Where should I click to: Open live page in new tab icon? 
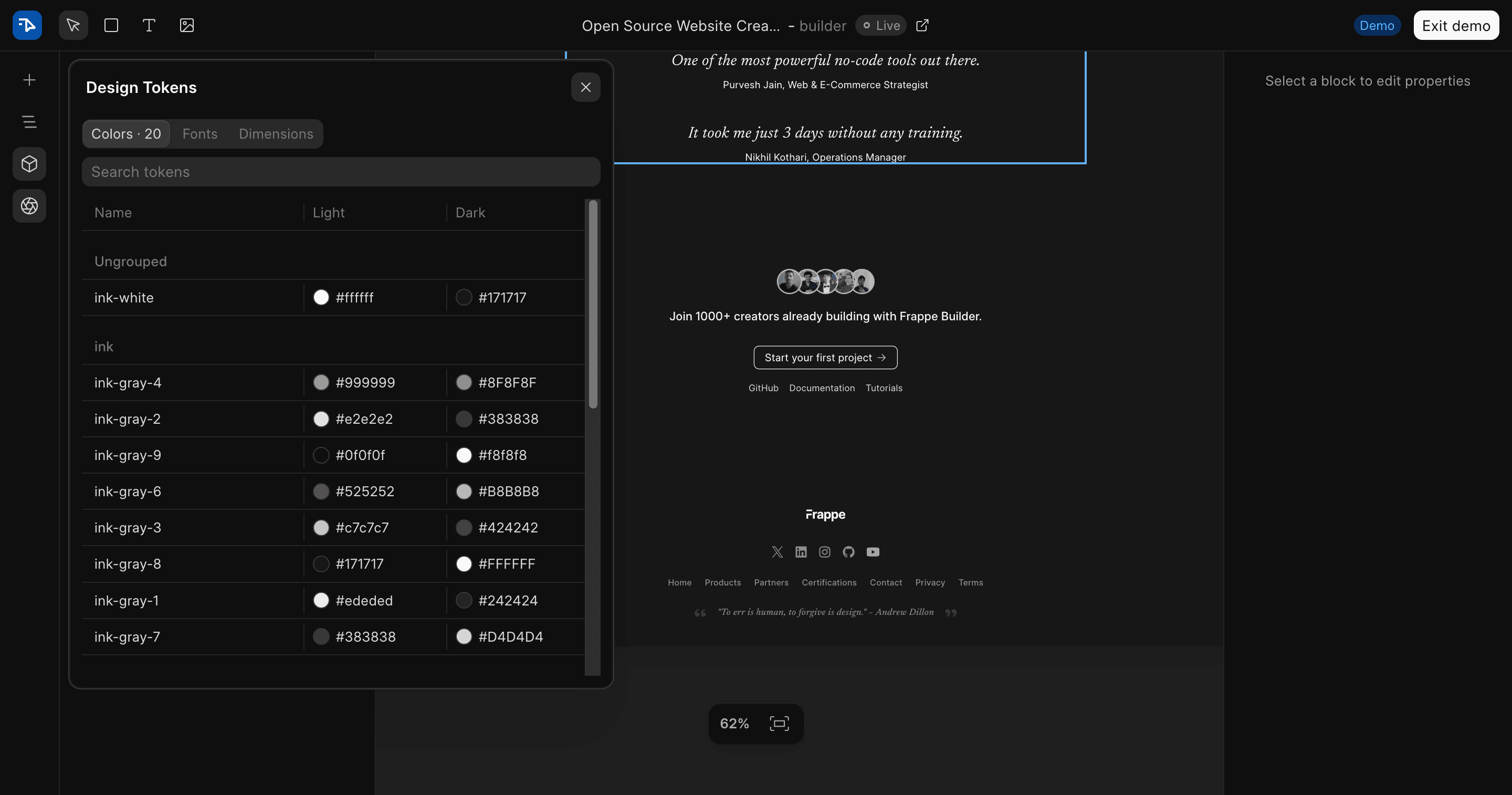click(x=922, y=25)
